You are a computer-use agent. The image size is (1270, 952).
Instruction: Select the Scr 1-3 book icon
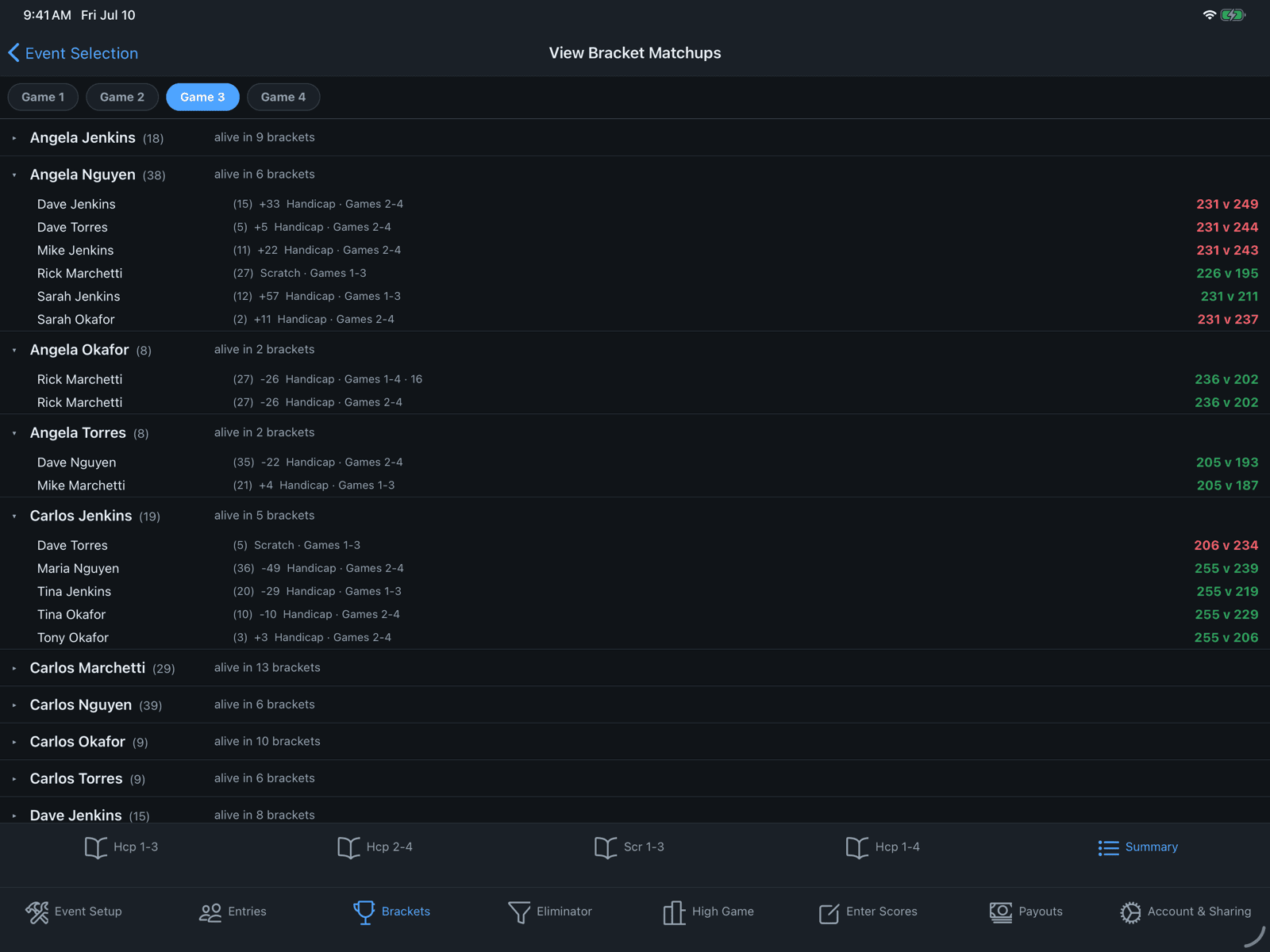(x=606, y=847)
